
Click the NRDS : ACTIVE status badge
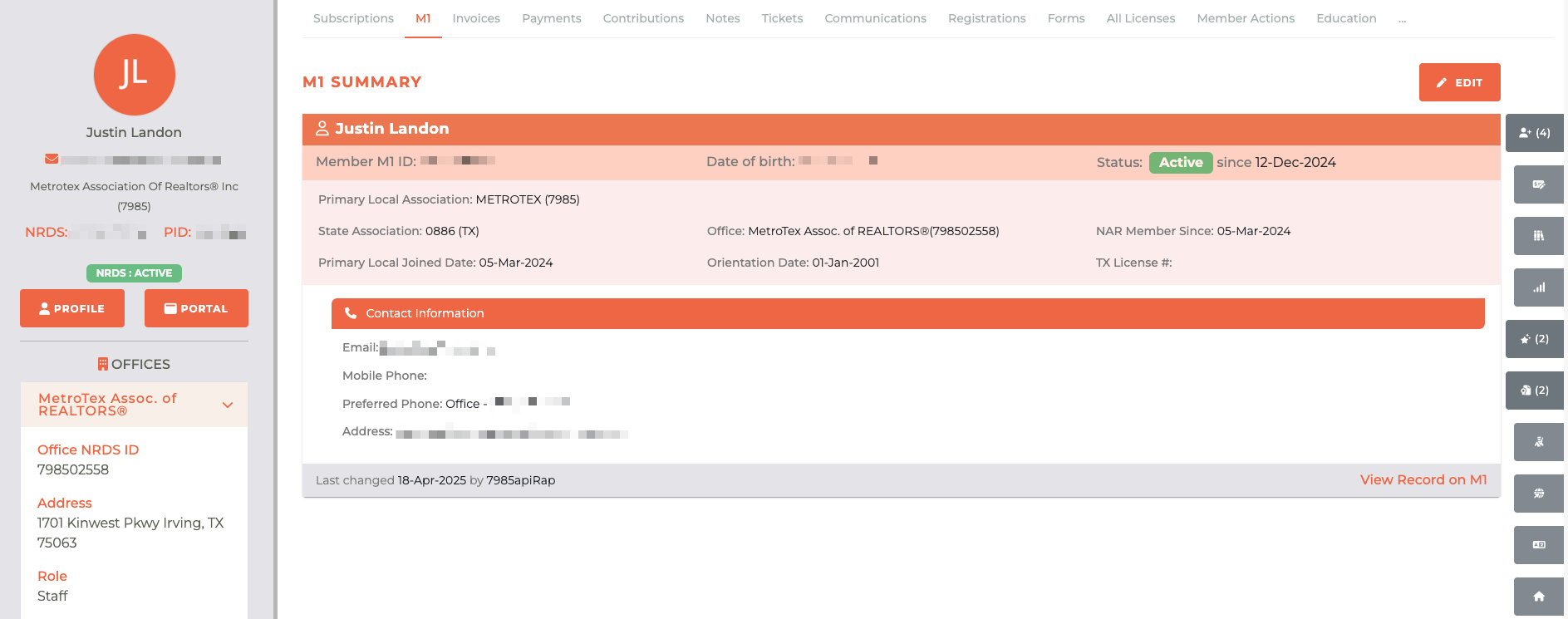pos(134,273)
